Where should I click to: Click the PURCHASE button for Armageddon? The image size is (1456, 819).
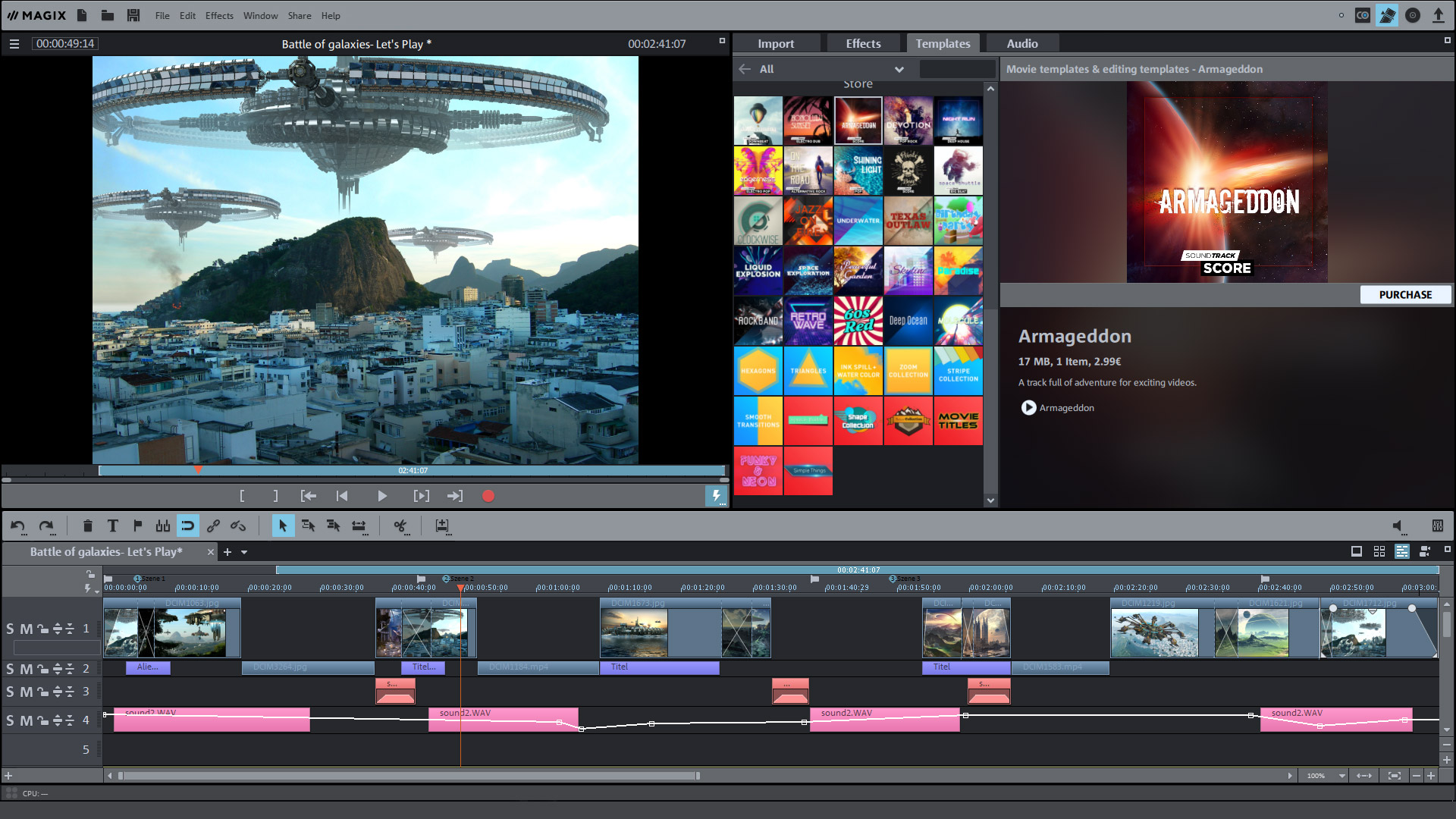[1404, 294]
